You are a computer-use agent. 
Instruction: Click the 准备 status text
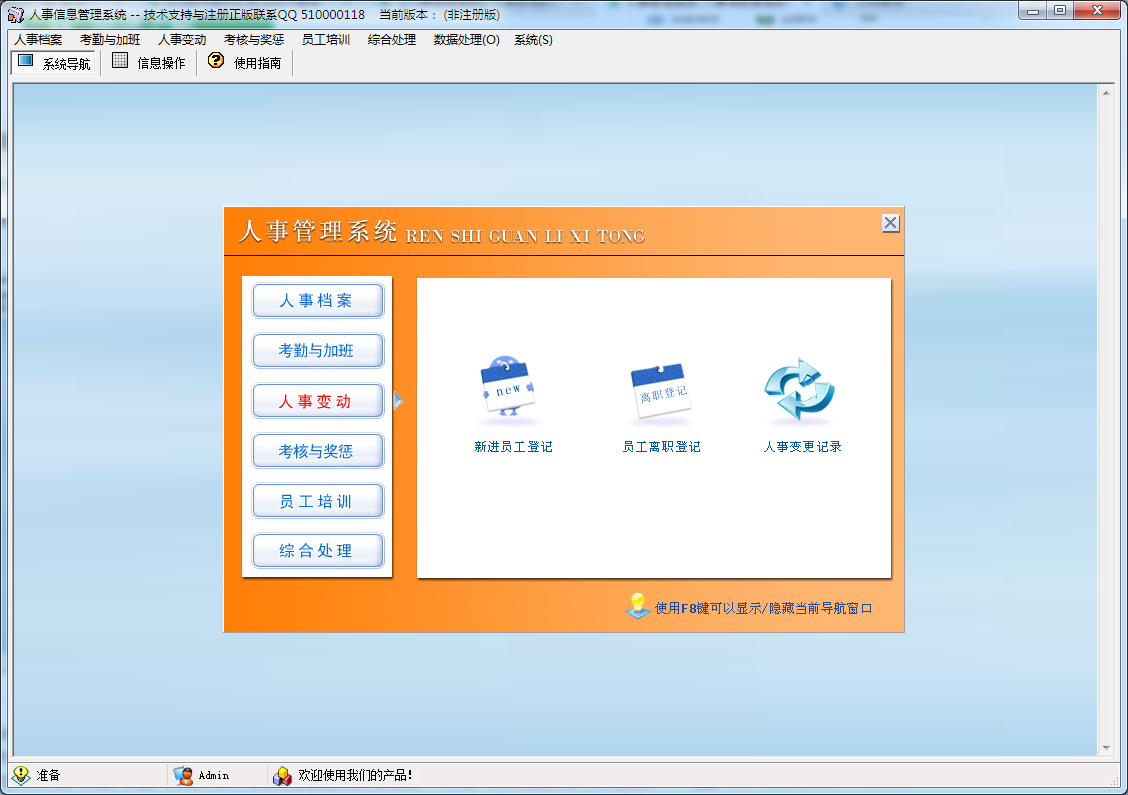tap(48, 775)
